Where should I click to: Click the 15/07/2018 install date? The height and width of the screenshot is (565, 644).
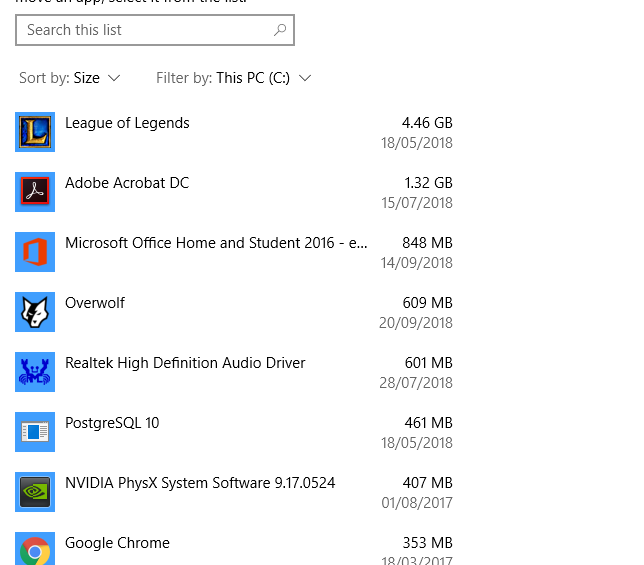tap(416, 203)
